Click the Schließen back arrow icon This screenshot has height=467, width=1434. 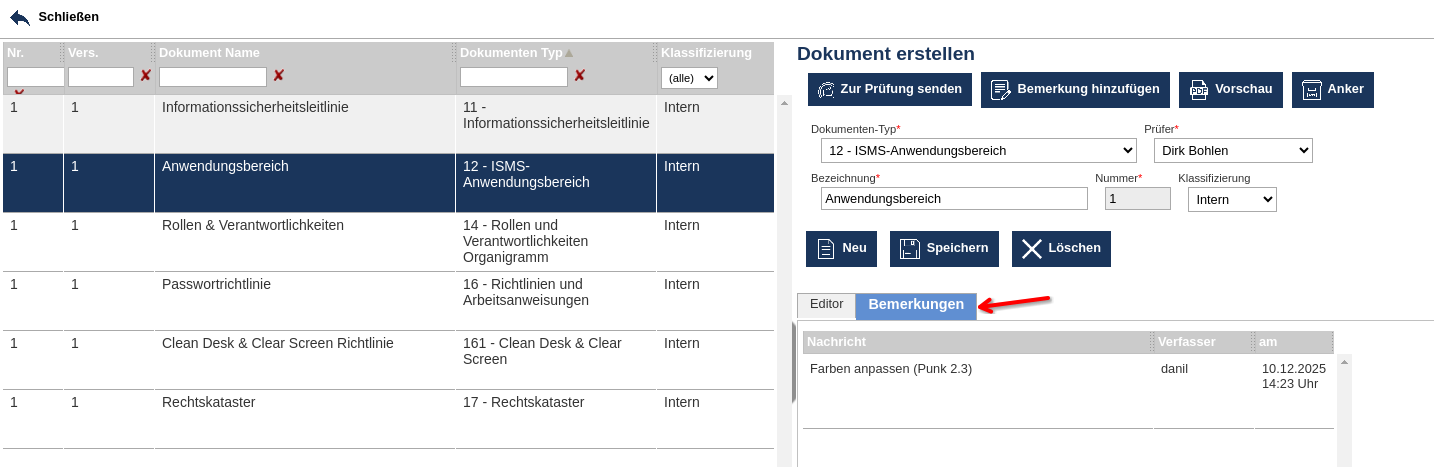20,17
